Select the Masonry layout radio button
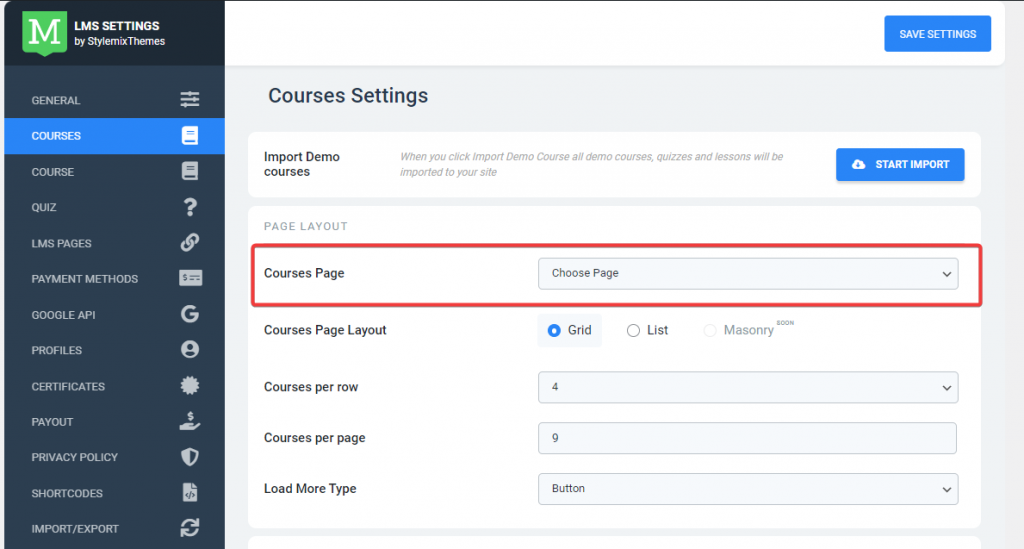The image size is (1024, 549). click(710, 330)
